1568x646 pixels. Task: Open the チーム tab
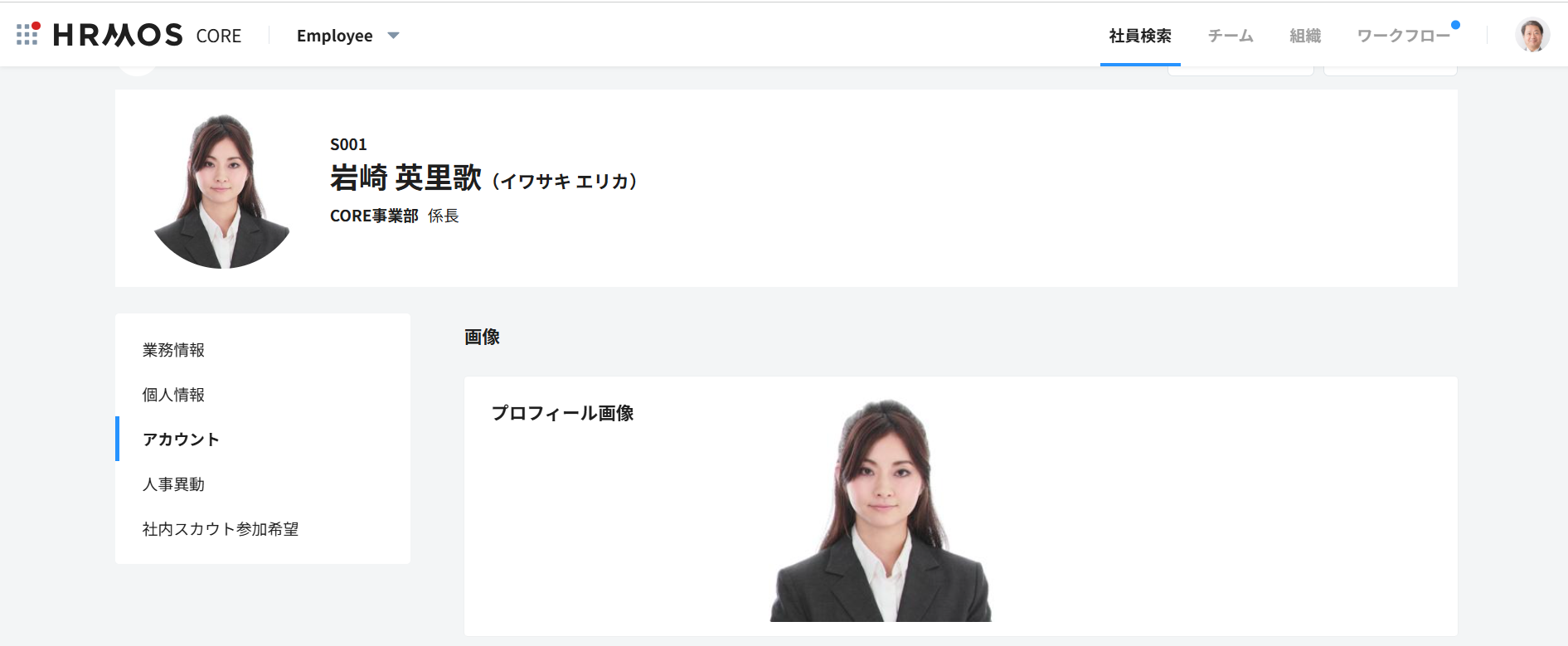coord(1231,36)
